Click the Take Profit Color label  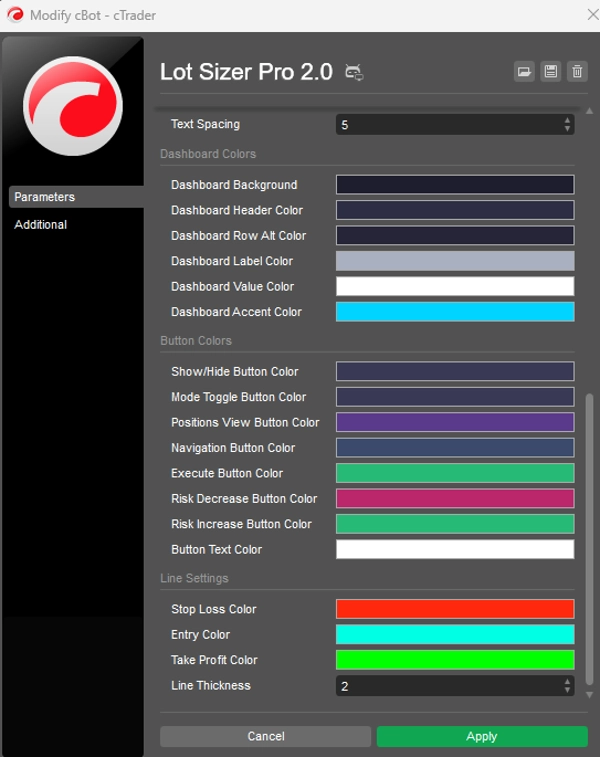pyautogui.click(x=214, y=660)
